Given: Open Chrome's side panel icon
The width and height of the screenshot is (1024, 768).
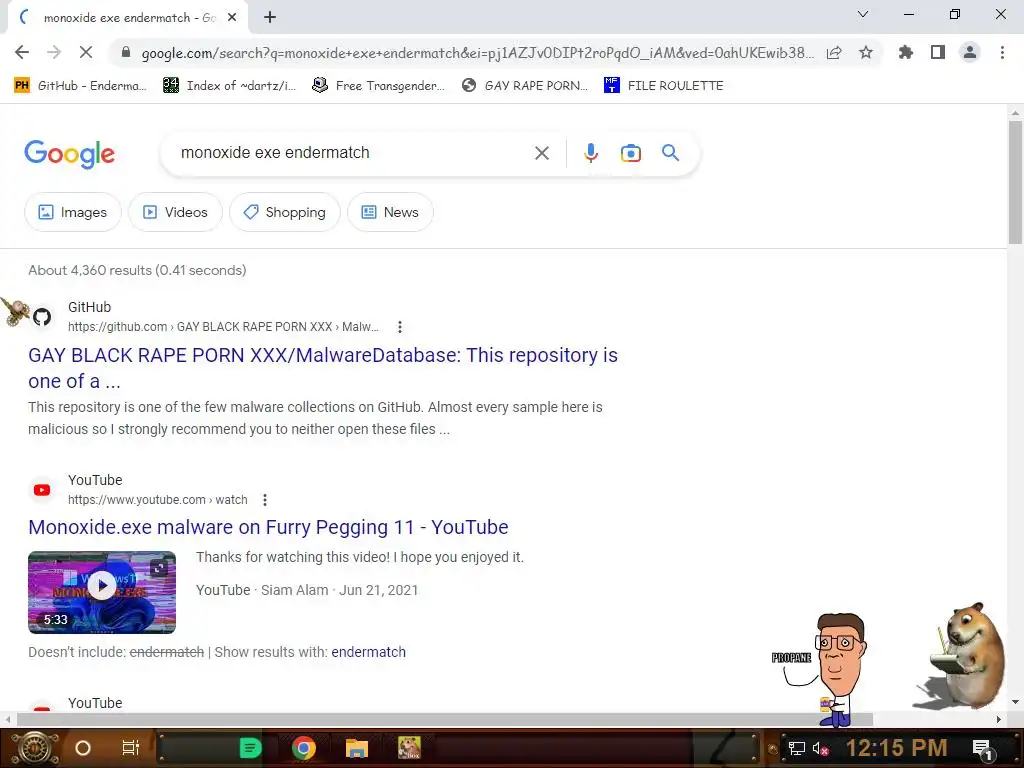Looking at the screenshot, I should click(x=938, y=52).
